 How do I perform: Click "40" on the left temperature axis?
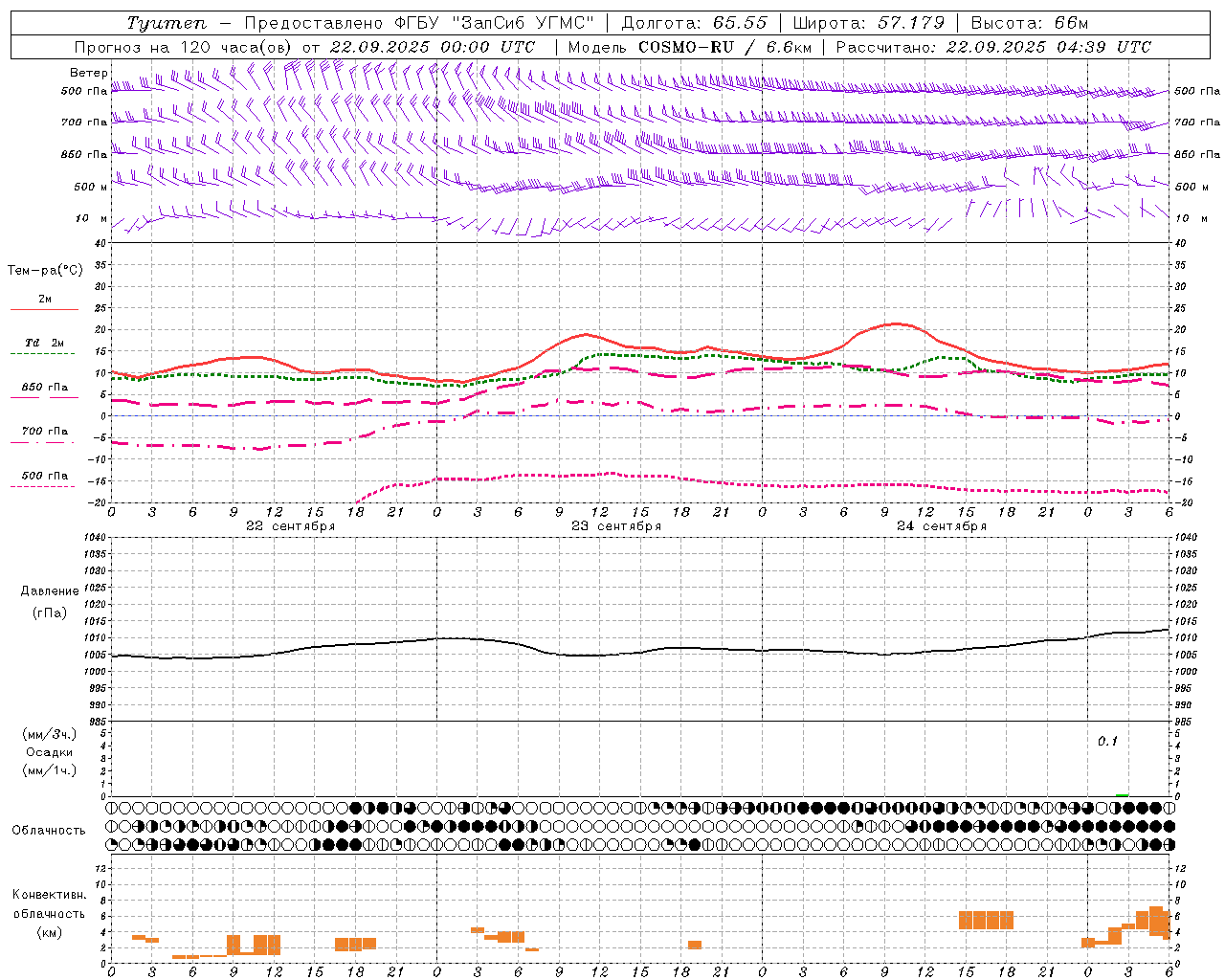(x=99, y=244)
